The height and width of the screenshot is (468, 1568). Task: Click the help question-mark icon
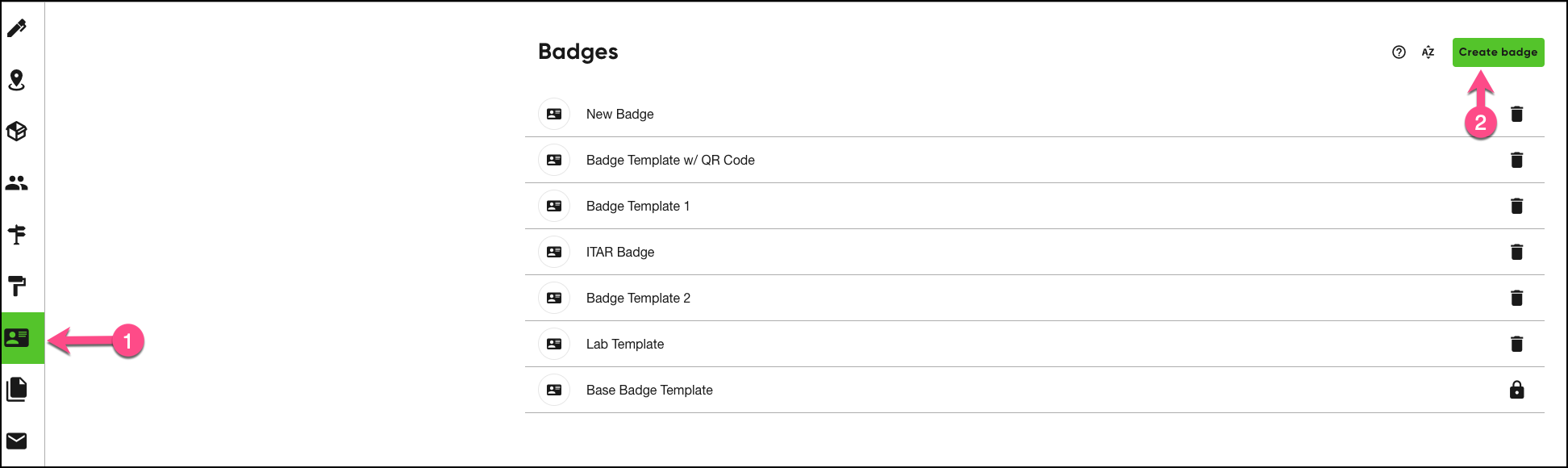[x=1399, y=52]
